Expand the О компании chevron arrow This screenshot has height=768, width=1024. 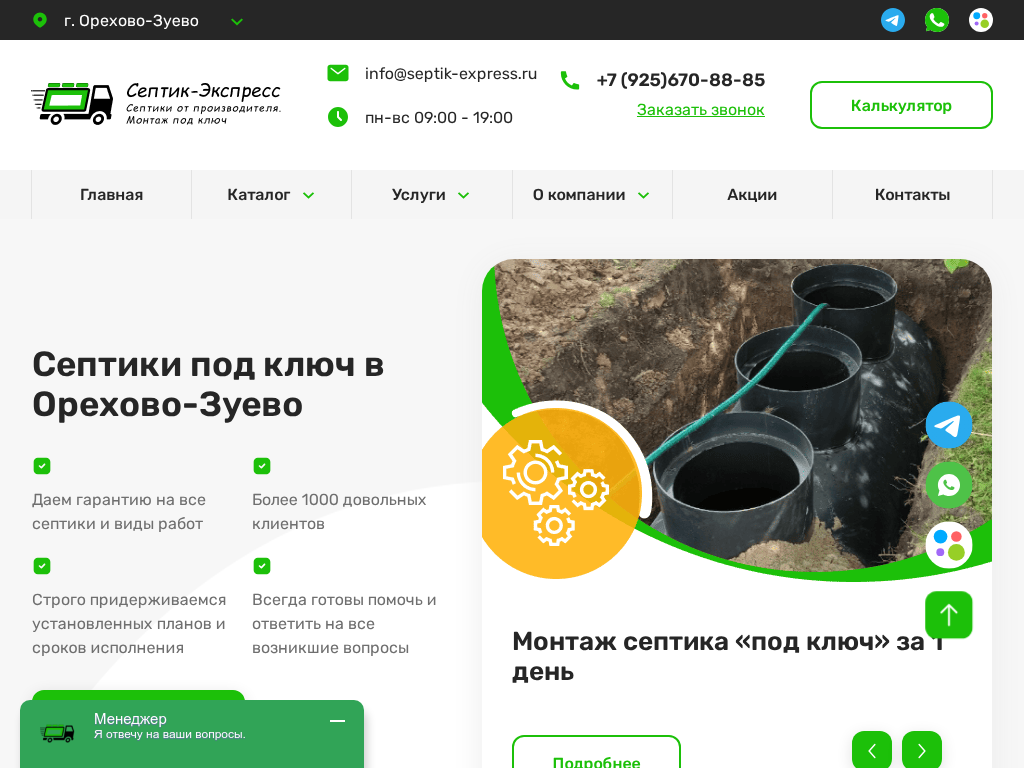(643, 195)
